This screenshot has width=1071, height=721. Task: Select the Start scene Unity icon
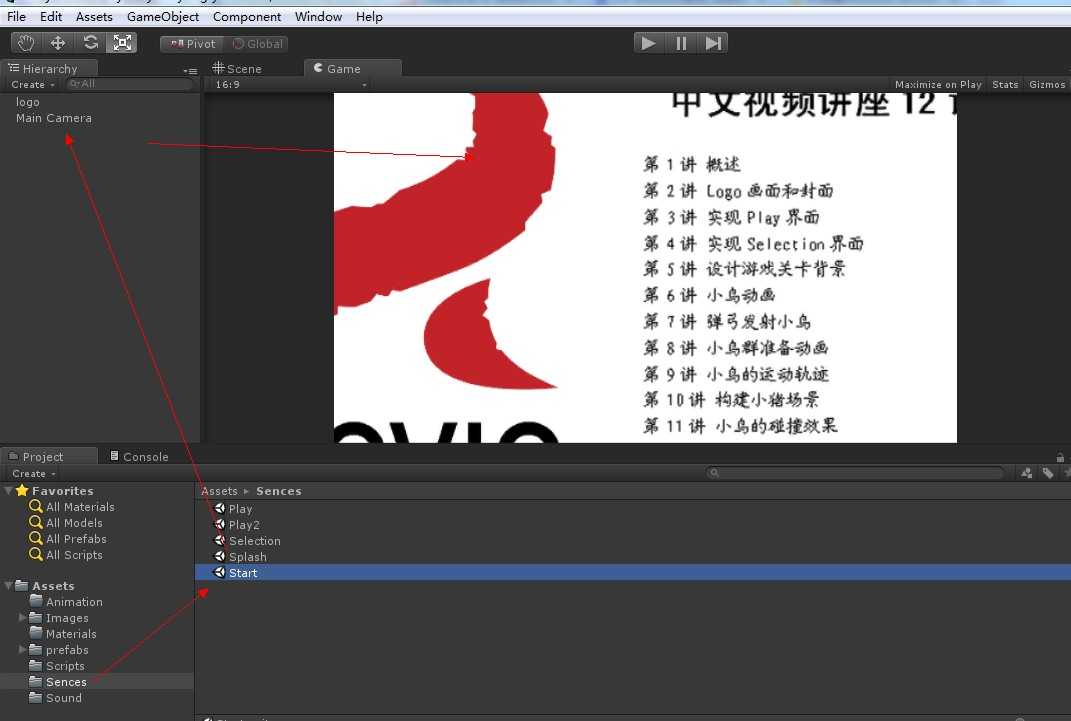tap(219, 572)
